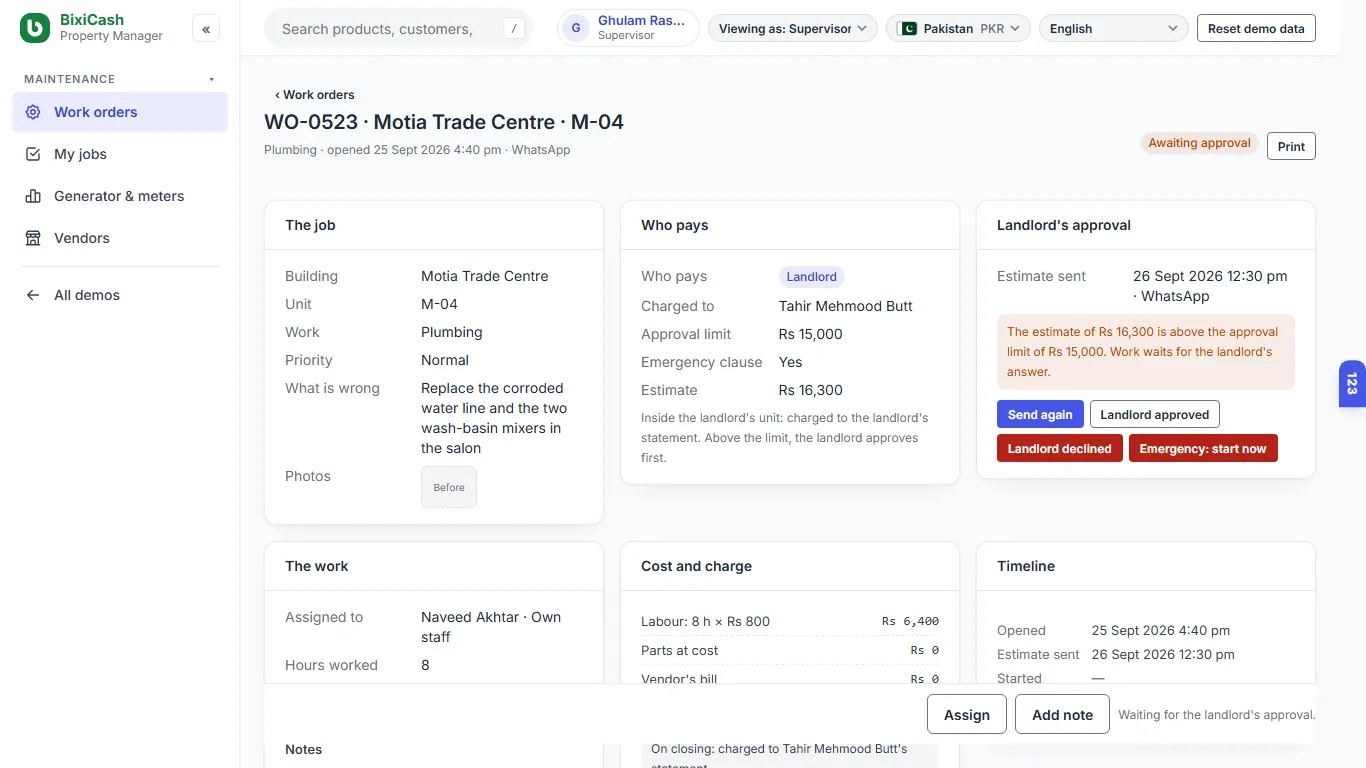This screenshot has width=1366, height=768.
Task: Click the Landlord declined button
Action: (1060, 448)
